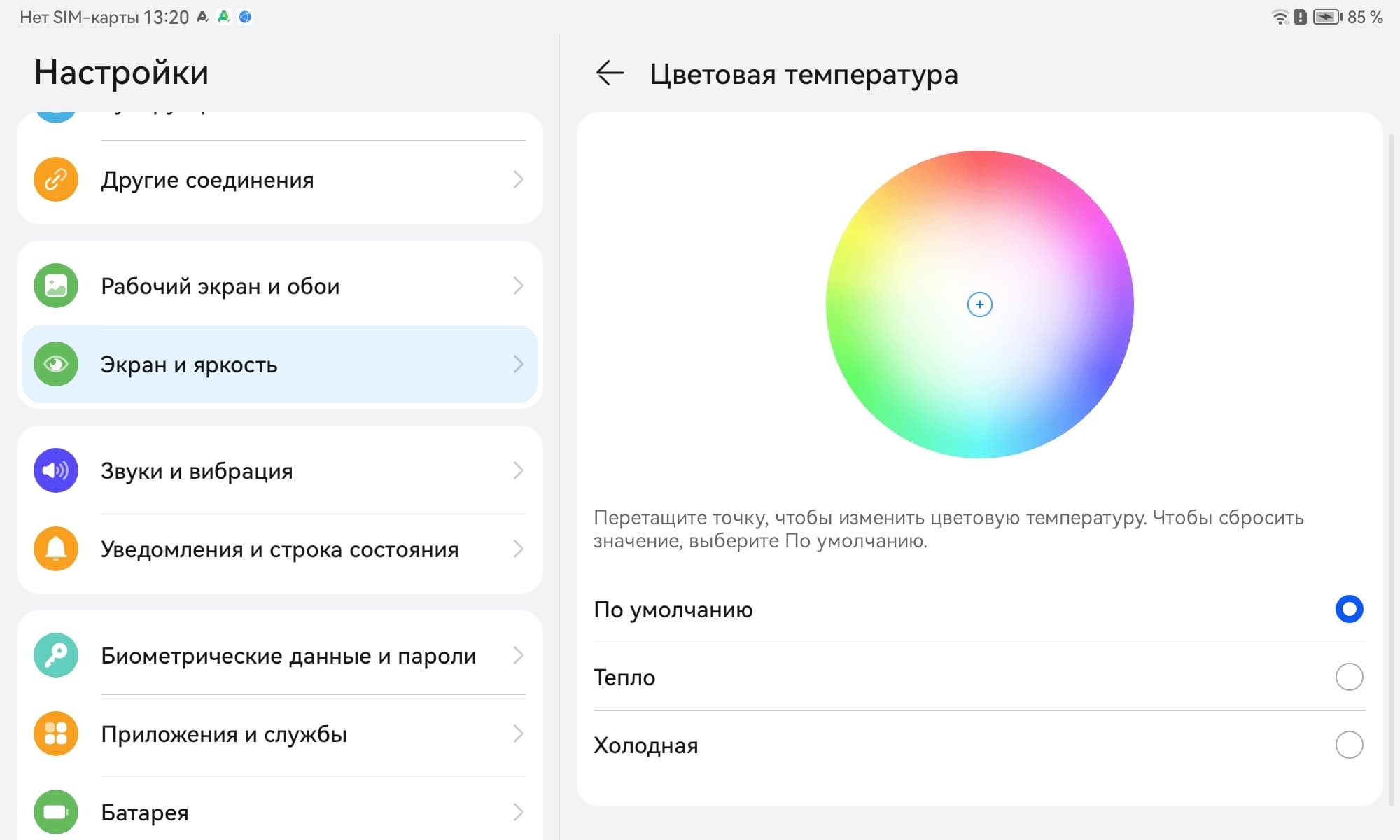
Task: Expand 'Другие соединения' via its chevron
Action: (x=518, y=180)
